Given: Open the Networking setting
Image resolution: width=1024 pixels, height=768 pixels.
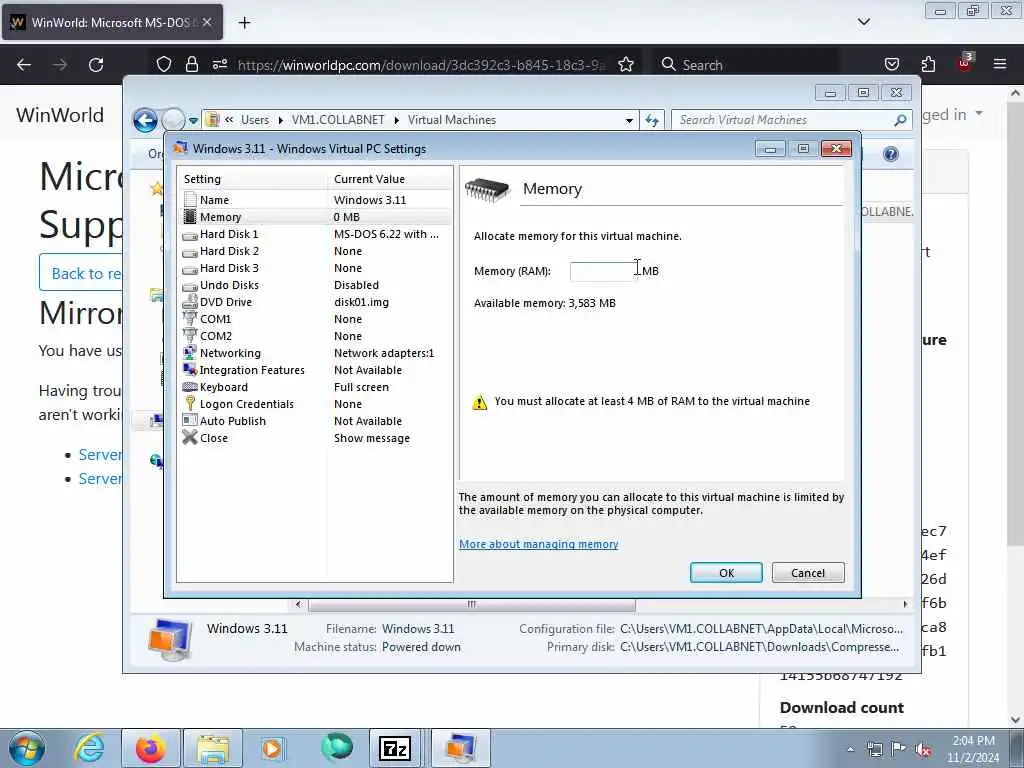Looking at the screenshot, I should click(315, 353).
